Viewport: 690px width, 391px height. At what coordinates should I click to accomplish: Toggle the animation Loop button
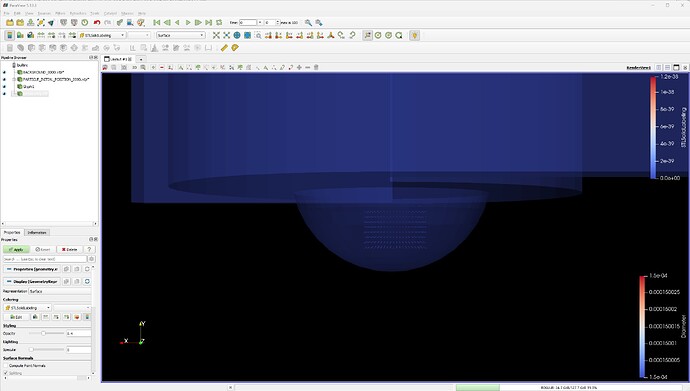coord(219,22)
